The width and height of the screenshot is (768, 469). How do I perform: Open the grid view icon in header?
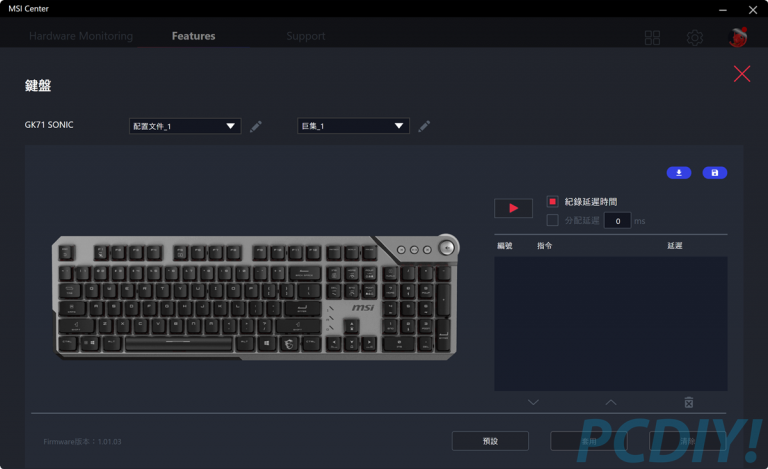[x=652, y=38]
